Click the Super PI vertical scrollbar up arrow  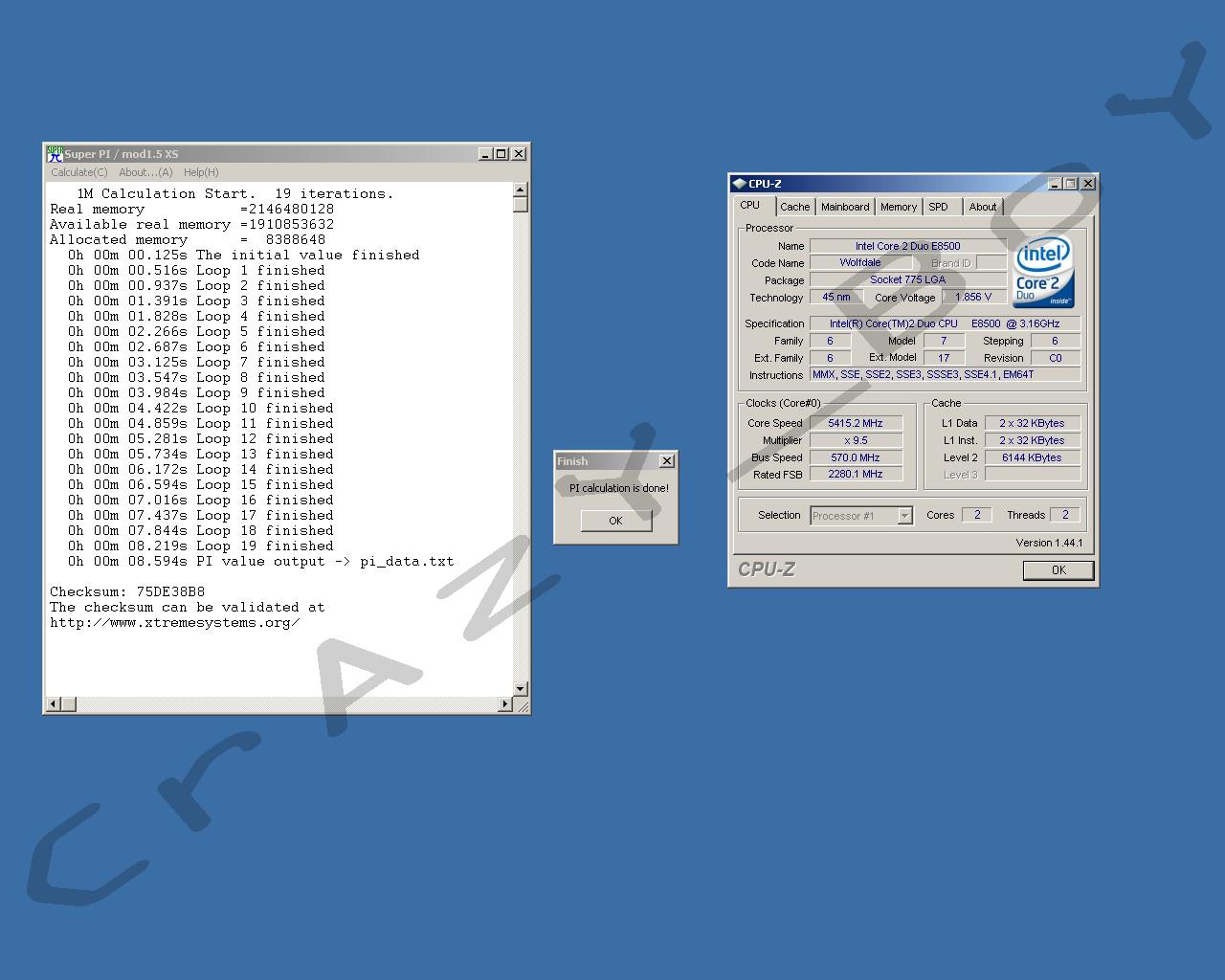click(x=521, y=189)
